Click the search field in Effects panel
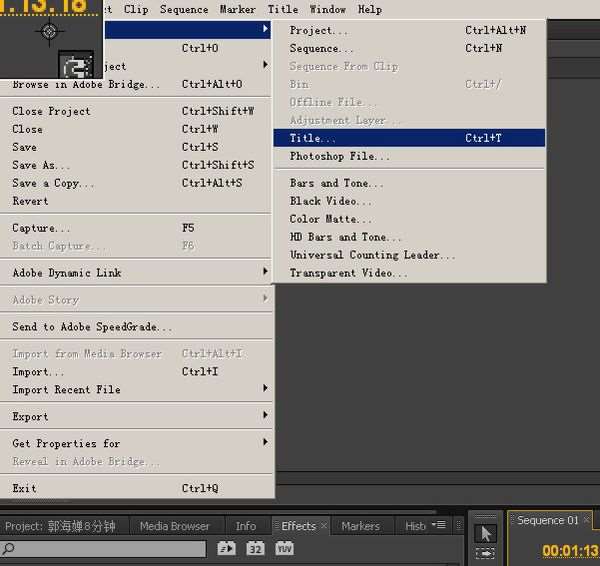This screenshot has height=566, width=600. coord(103,549)
